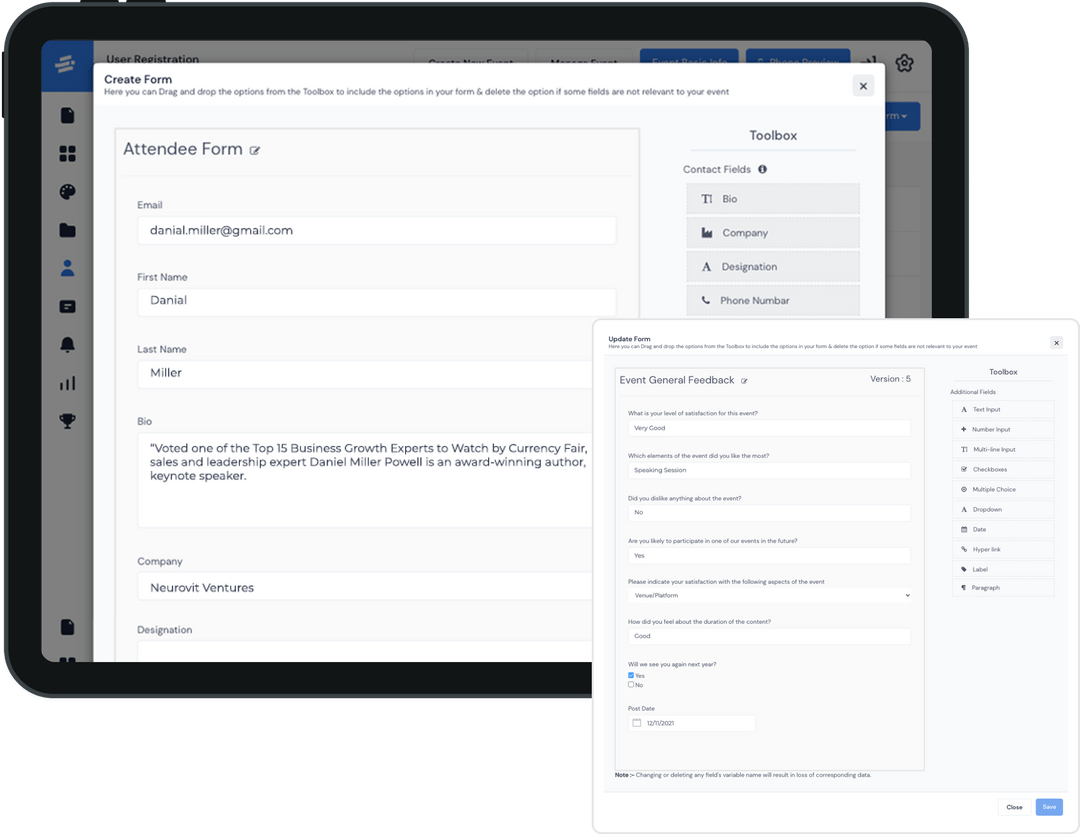Open the bar chart analytics sidebar icon
This screenshot has height=834, width=1080.
[68, 383]
